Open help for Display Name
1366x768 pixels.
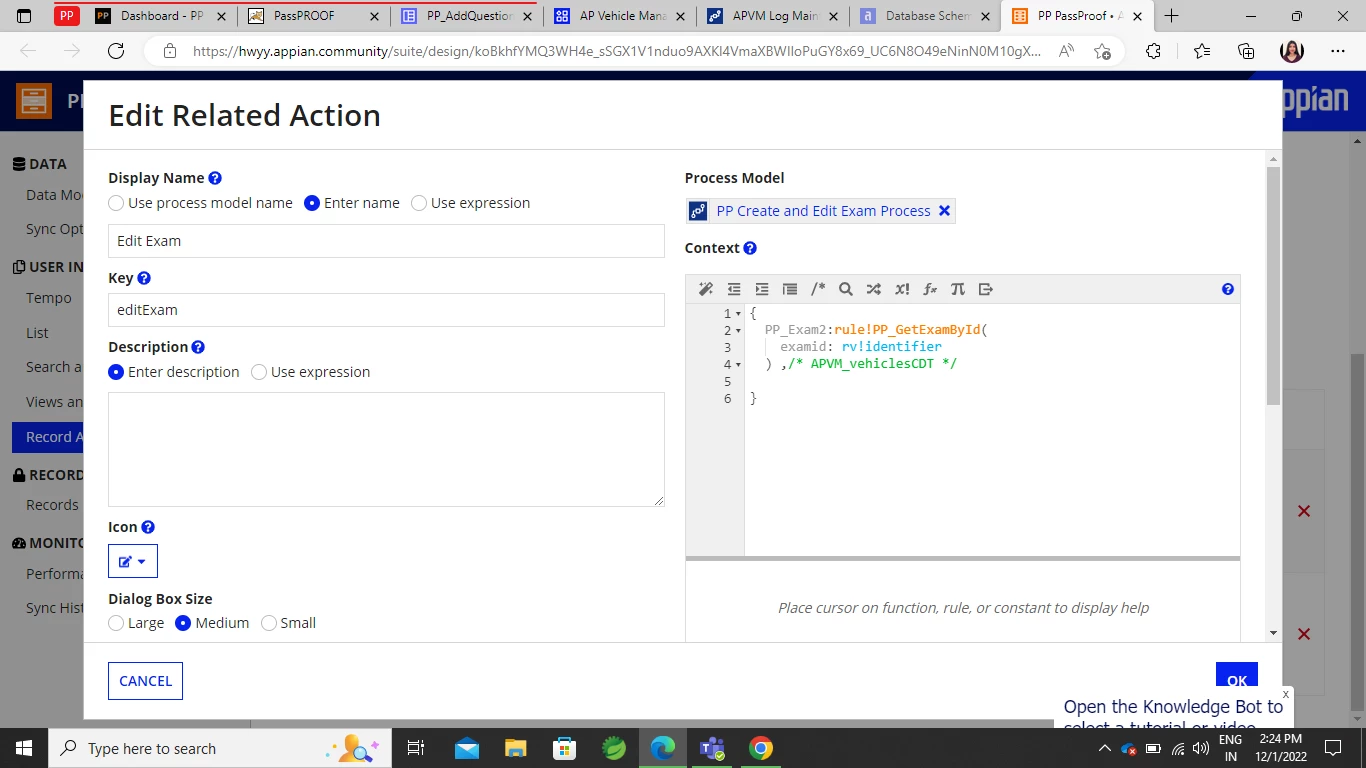coord(215,178)
